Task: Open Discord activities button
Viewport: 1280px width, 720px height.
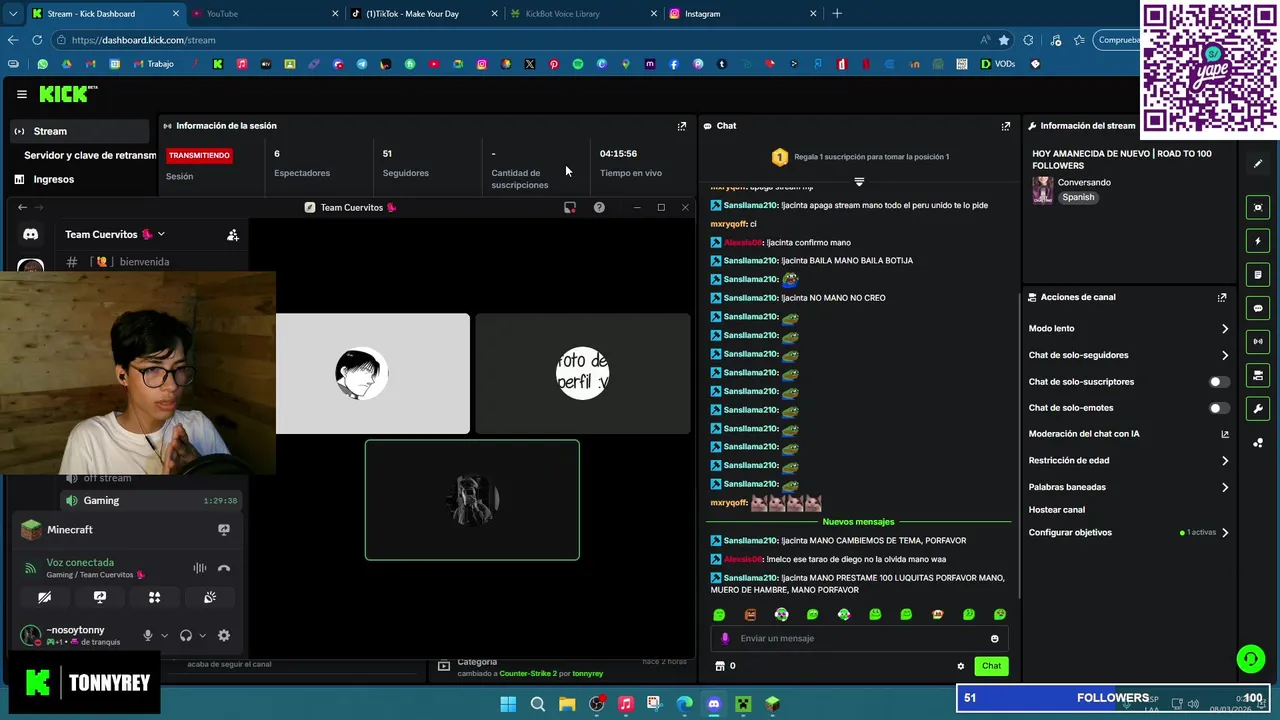Action: click(155, 597)
